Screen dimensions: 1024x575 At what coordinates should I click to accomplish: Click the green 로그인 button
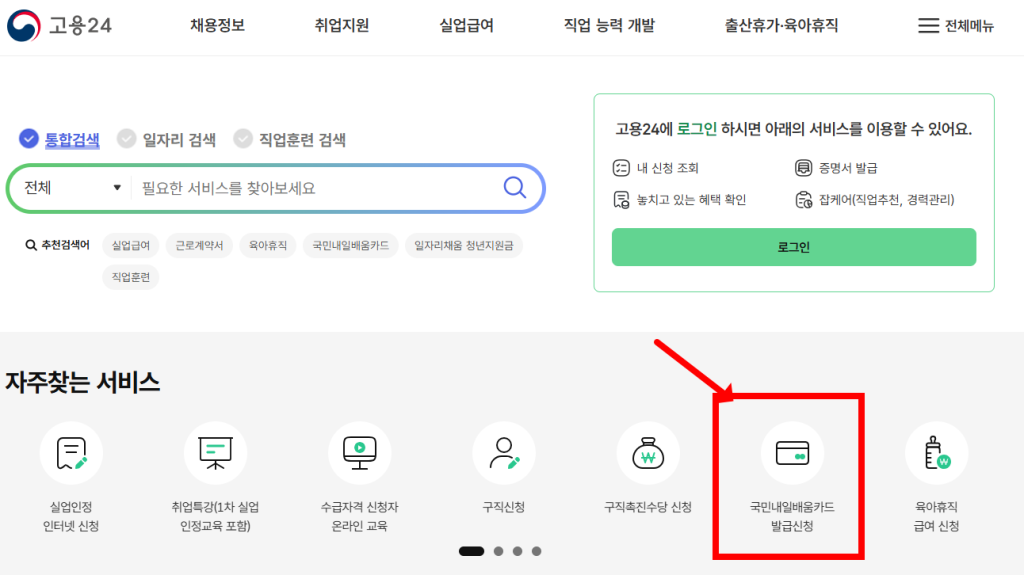coord(793,247)
